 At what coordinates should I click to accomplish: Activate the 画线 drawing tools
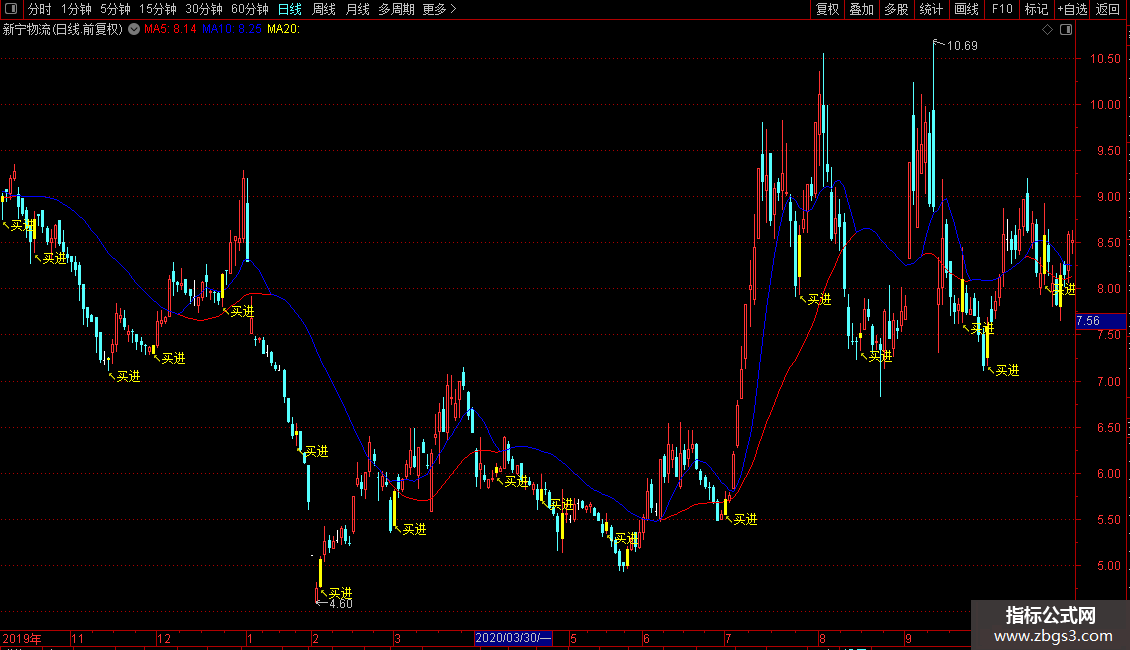966,9
